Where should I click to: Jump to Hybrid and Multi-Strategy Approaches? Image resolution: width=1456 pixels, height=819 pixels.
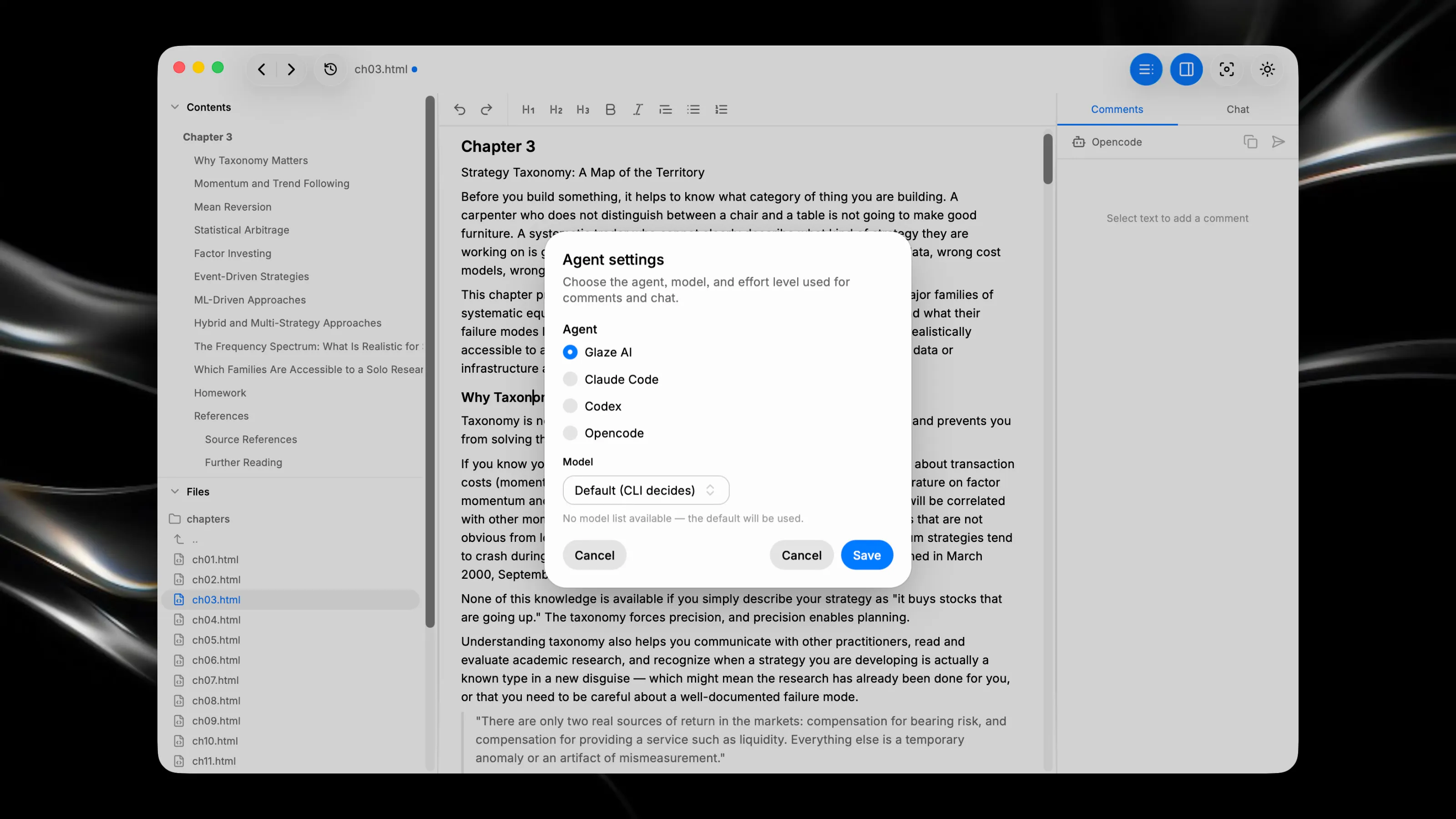point(287,323)
